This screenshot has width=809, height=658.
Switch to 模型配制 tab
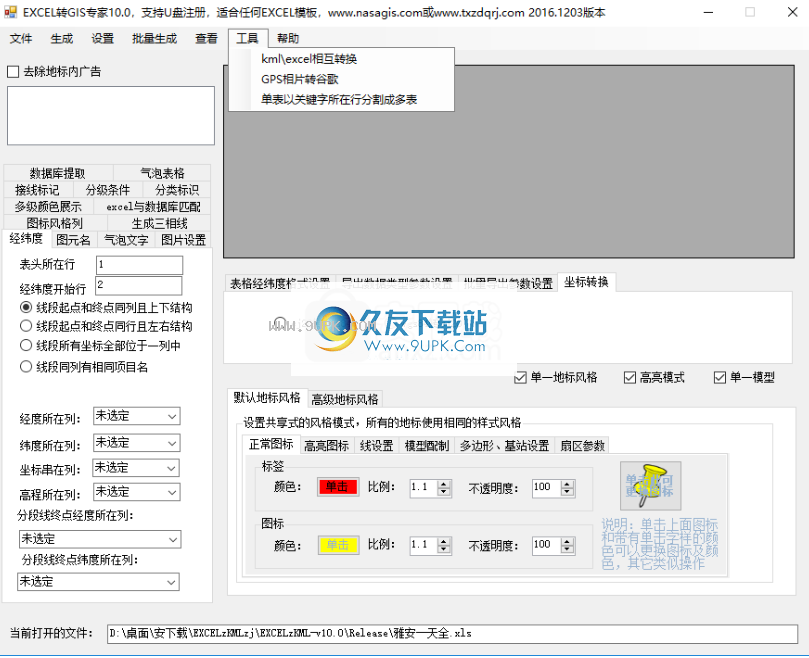click(427, 445)
